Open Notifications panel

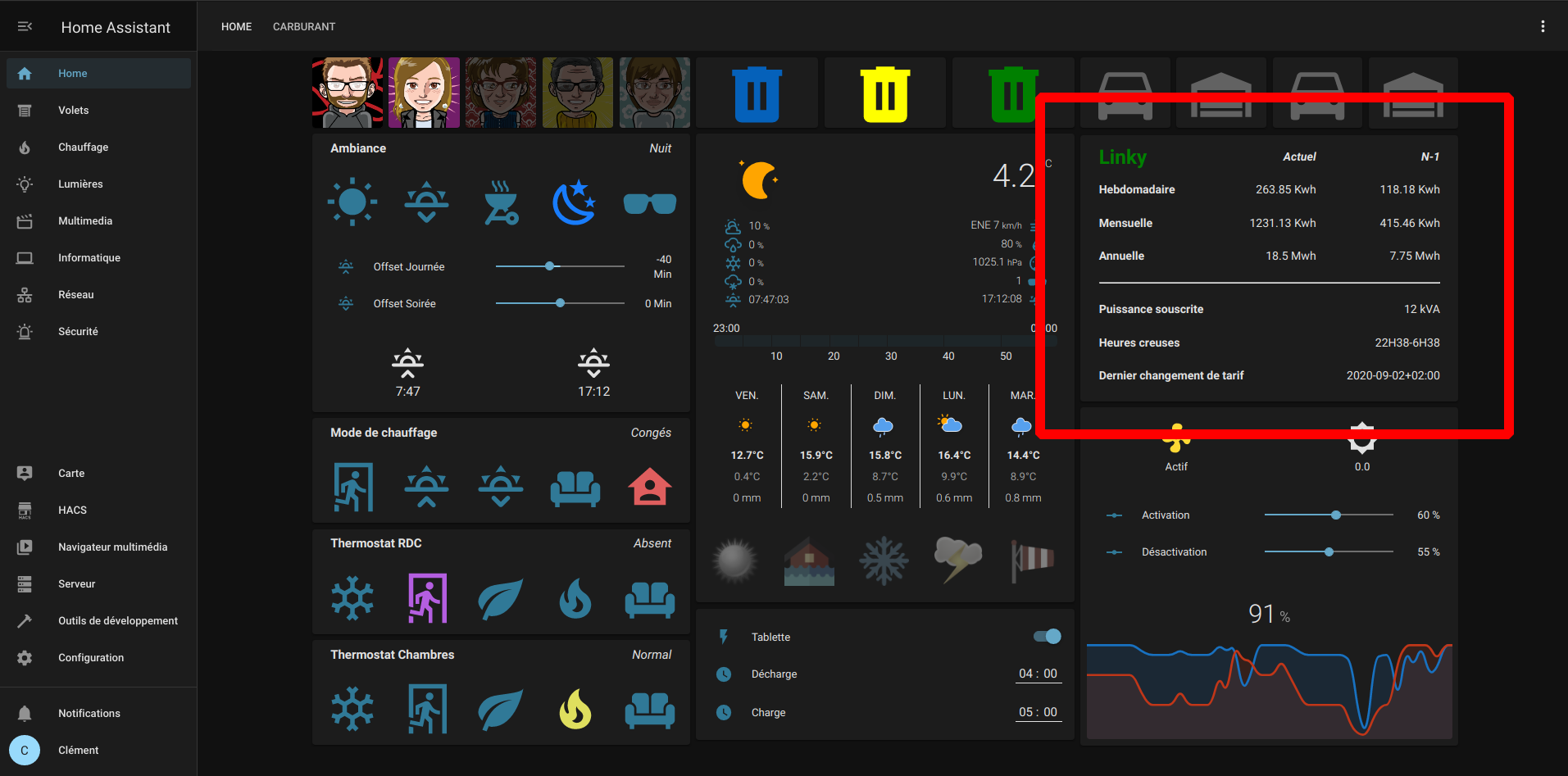89,714
